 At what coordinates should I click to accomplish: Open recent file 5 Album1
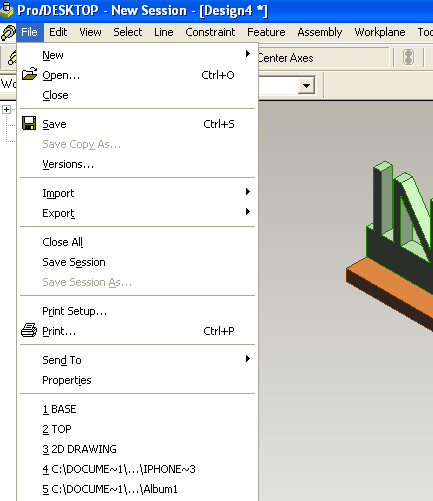coord(137,489)
